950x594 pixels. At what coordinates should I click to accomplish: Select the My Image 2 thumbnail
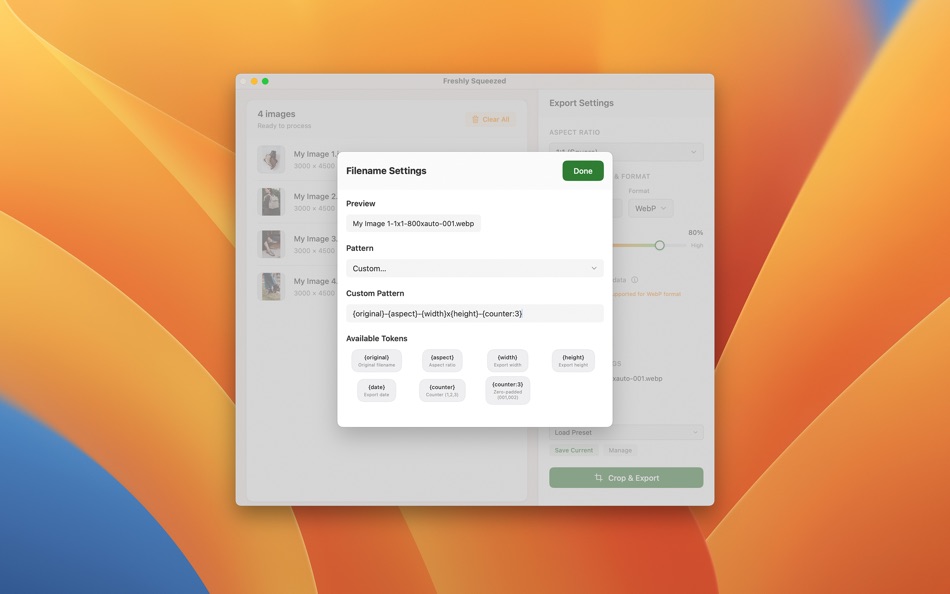point(271,201)
